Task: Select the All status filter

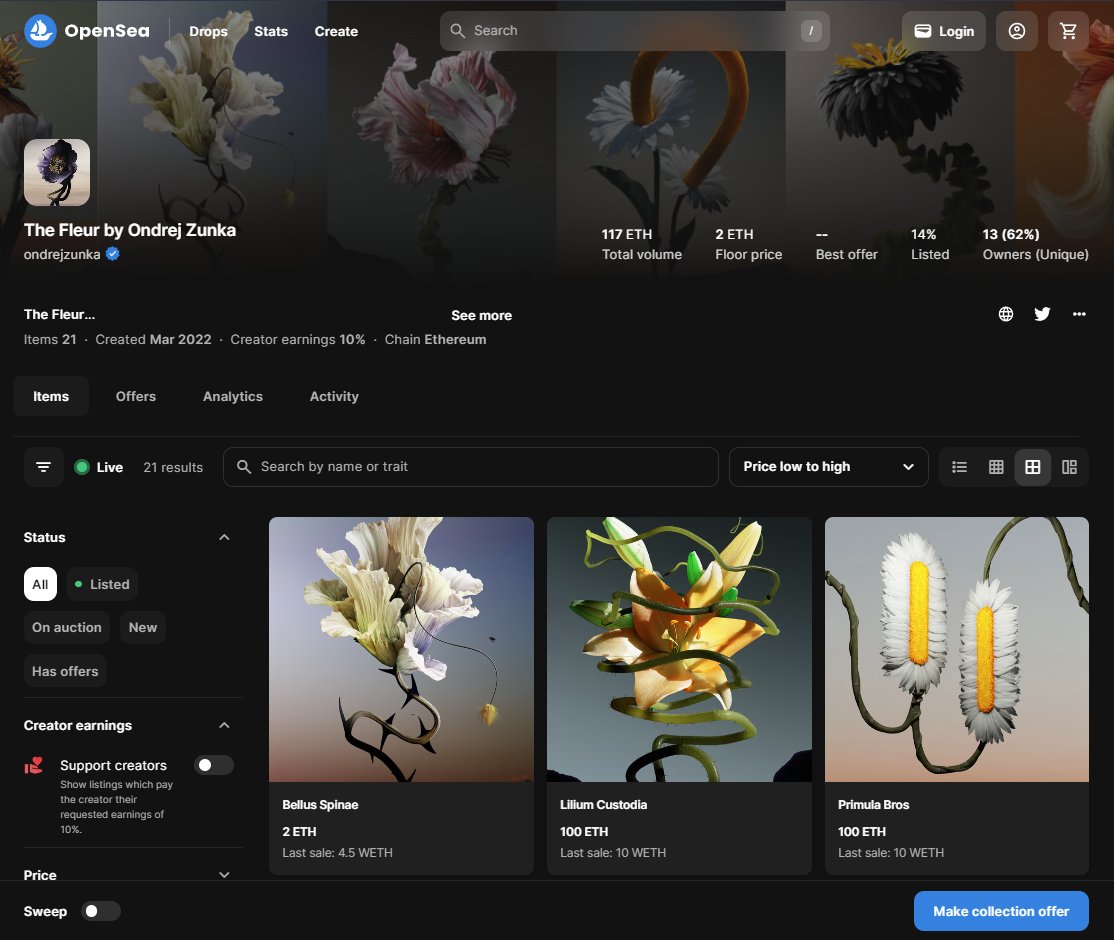Action: pos(40,584)
